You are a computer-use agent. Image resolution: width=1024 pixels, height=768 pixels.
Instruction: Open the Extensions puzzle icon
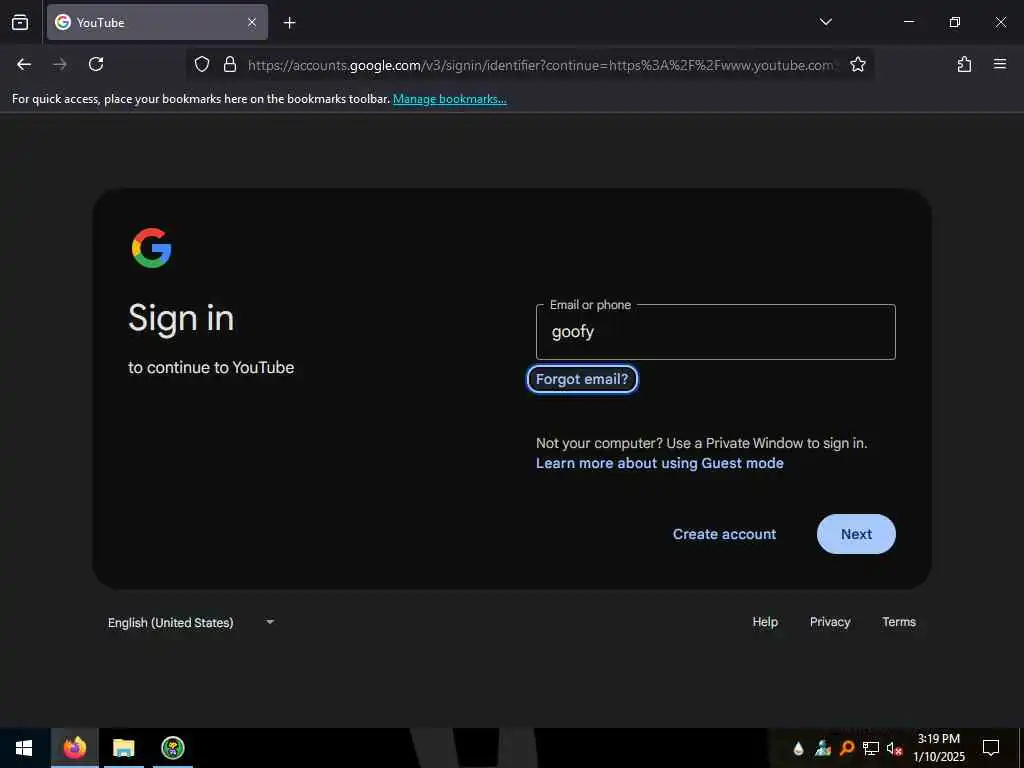pyautogui.click(x=965, y=64)
